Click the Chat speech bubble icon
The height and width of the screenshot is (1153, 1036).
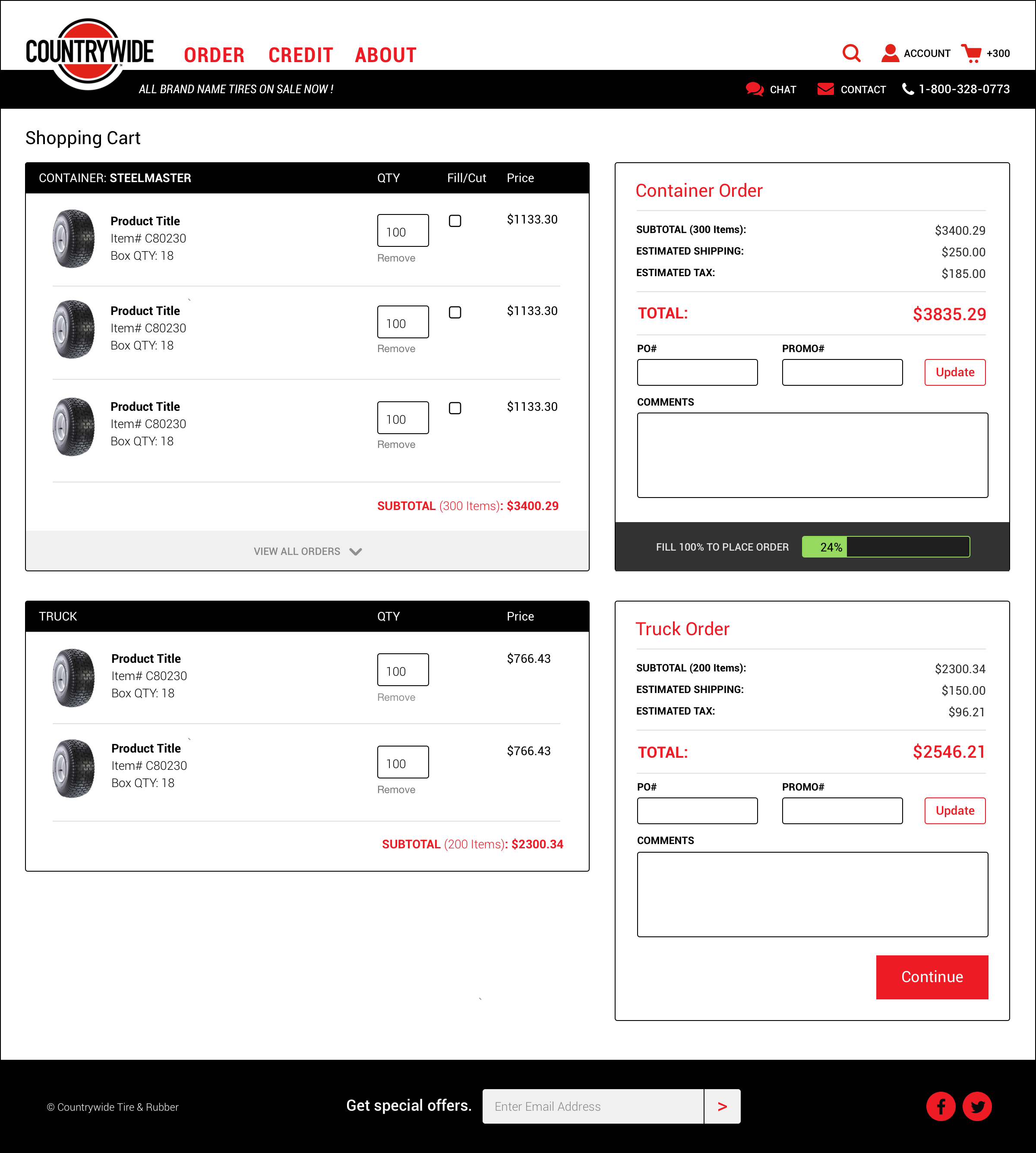pos(754,89)
